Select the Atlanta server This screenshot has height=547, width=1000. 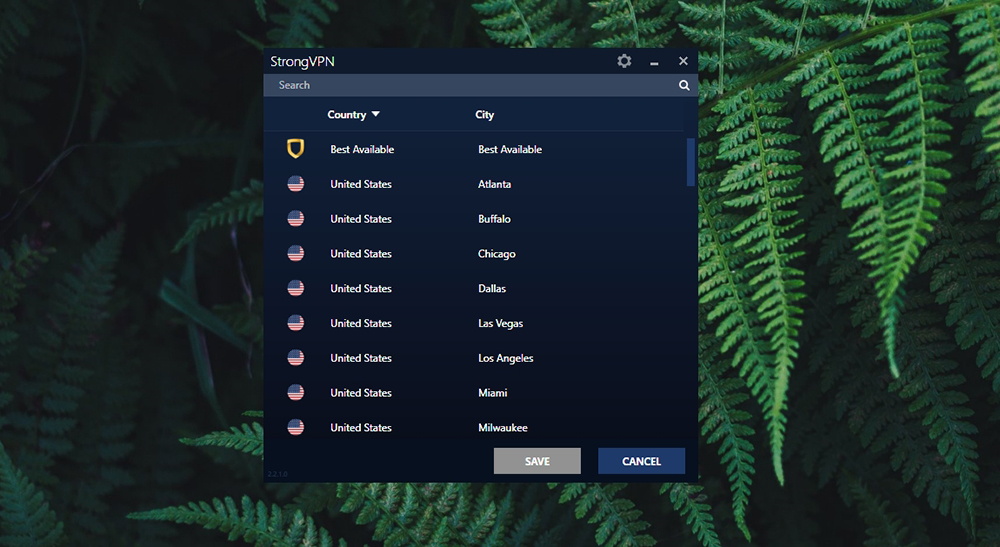(494, 184)
